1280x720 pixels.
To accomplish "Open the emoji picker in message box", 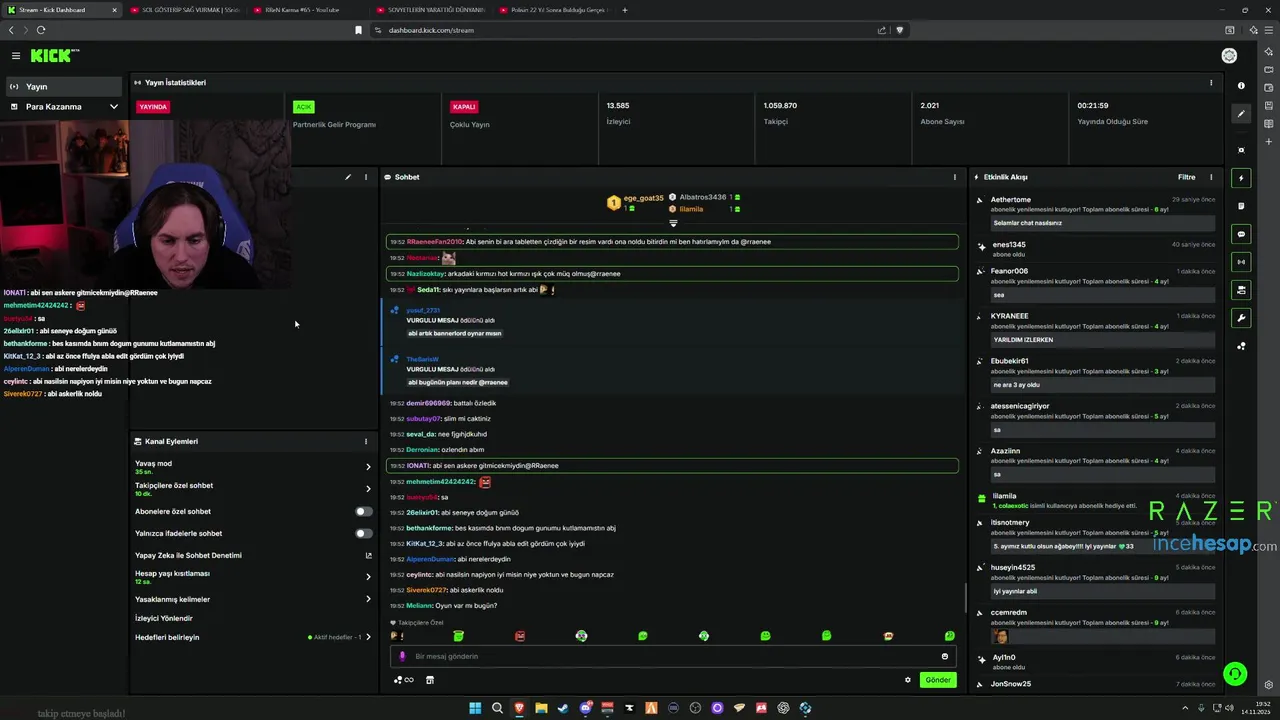I will click(945, 656).
